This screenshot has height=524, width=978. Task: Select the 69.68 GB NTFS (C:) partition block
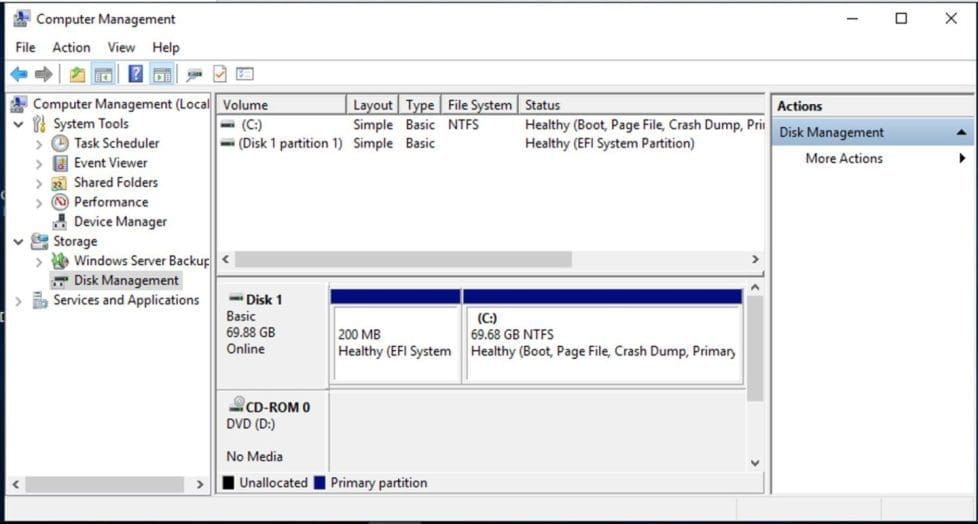[x=603, y=343]
